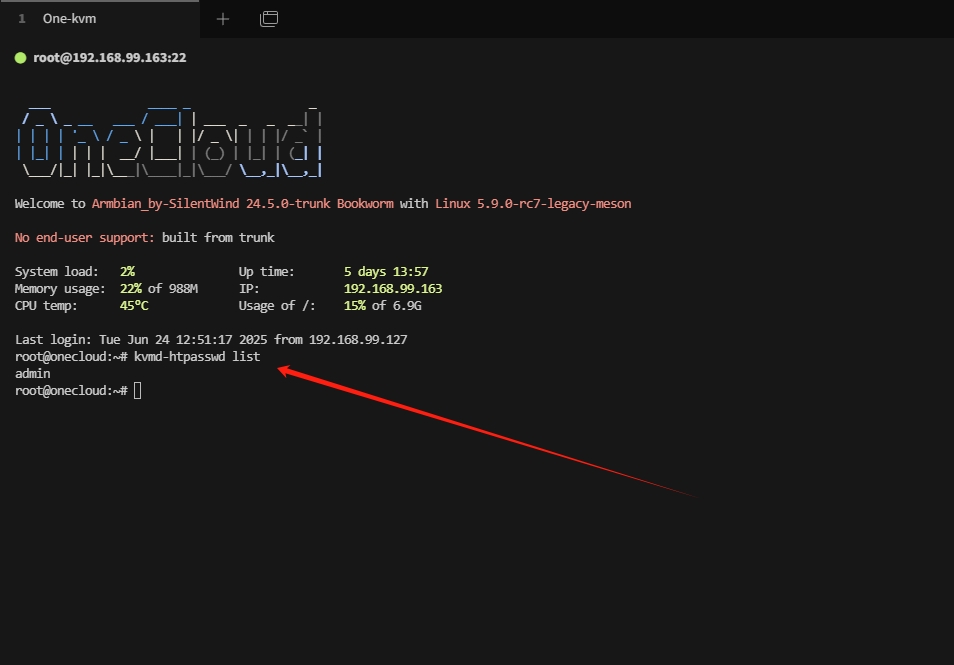
Task: Click the split window panes icon
Action: (x=269, y=19)
